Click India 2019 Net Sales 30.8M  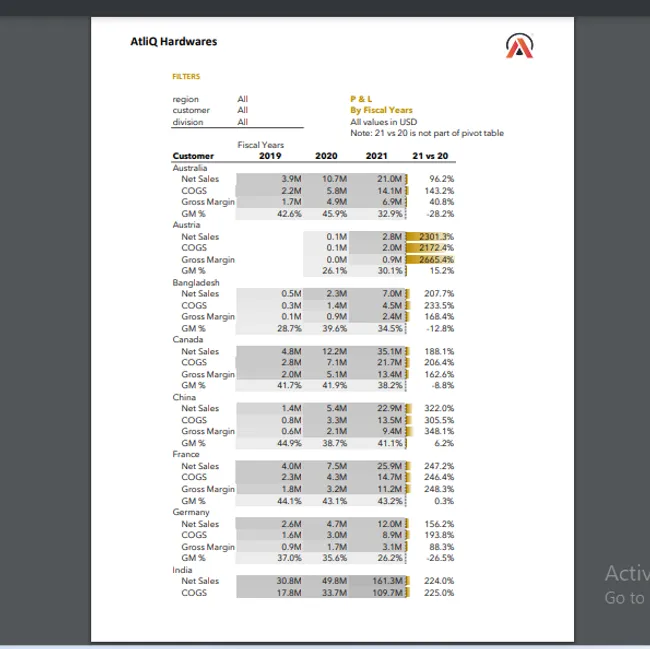click(289, 581)
